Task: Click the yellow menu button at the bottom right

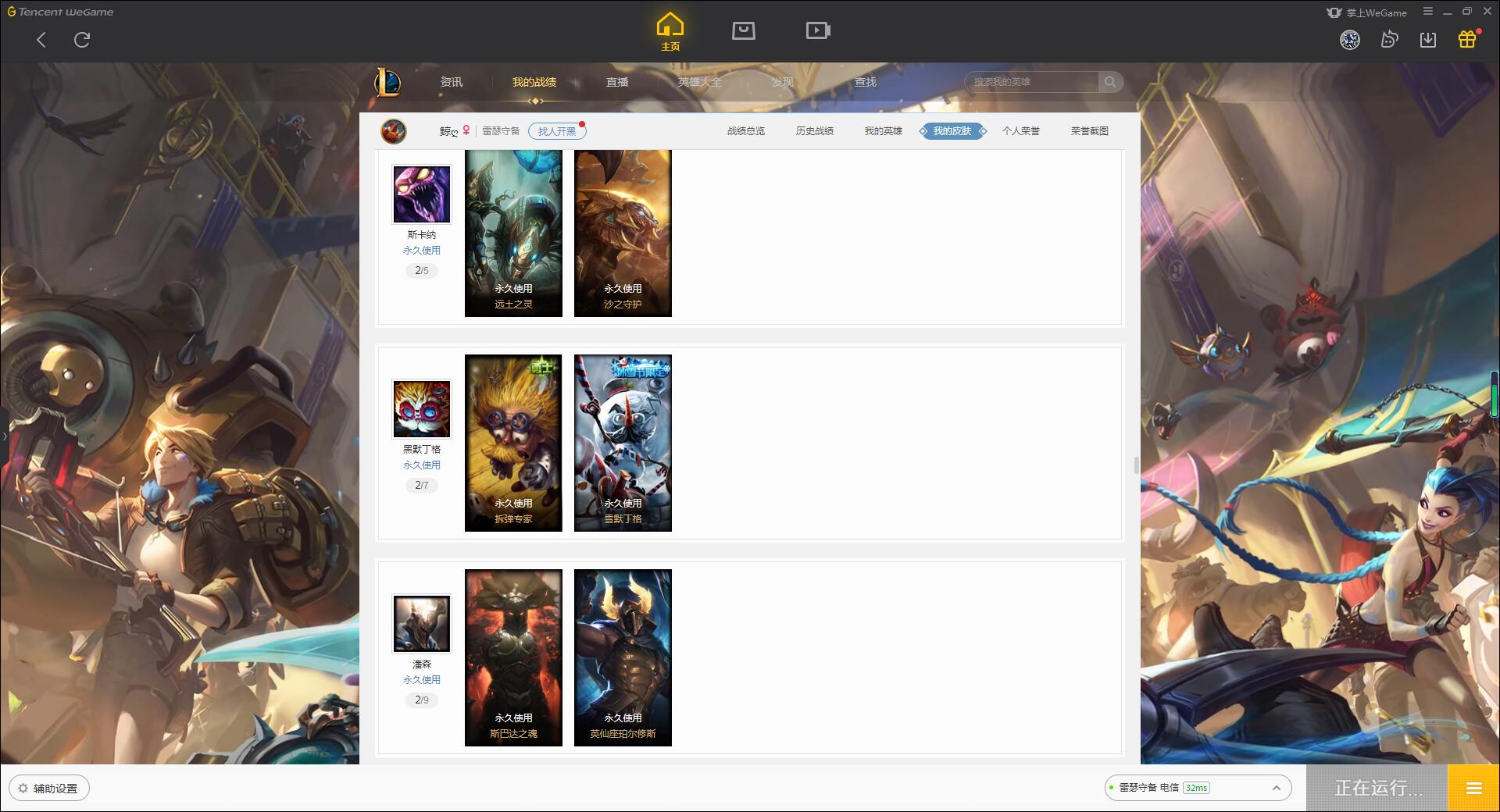Action: (x=1473, y=789)
